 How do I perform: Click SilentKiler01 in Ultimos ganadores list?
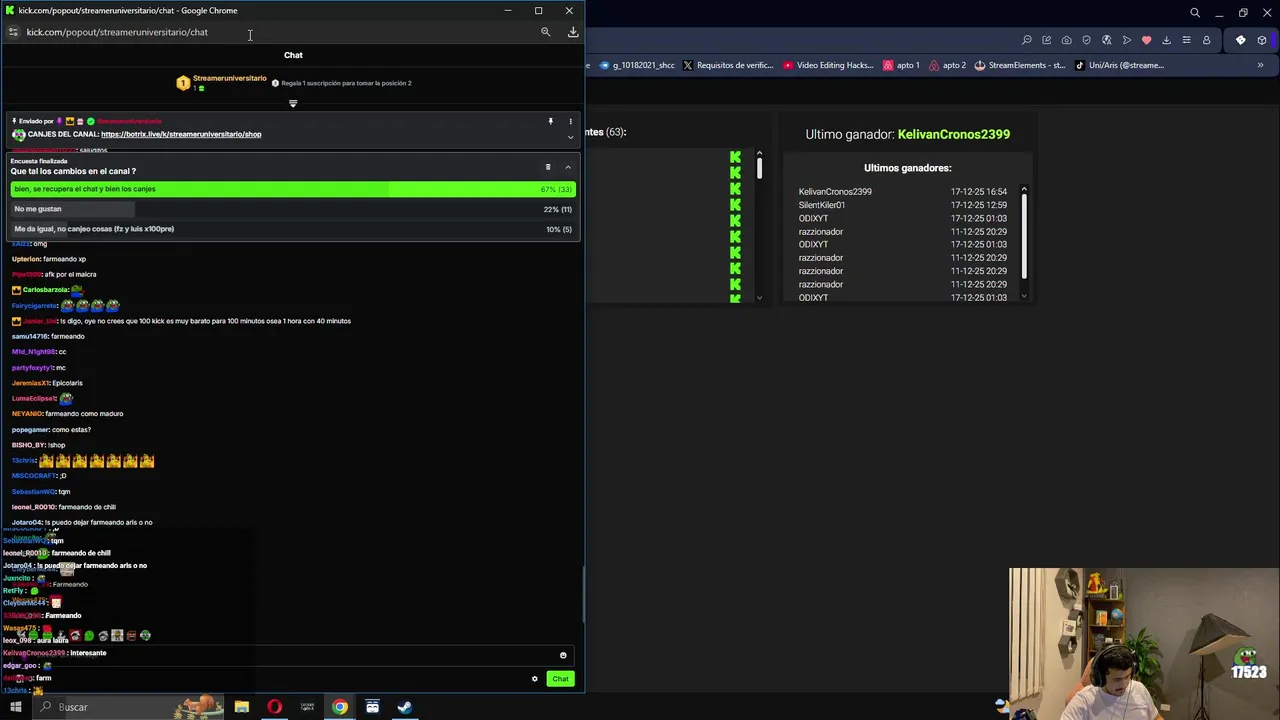pyautogui.click(x=822, y=205)
